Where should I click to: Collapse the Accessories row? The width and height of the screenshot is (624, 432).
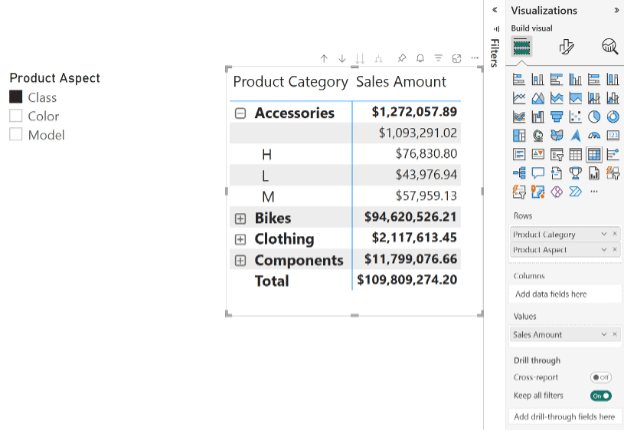coord(240,113)
